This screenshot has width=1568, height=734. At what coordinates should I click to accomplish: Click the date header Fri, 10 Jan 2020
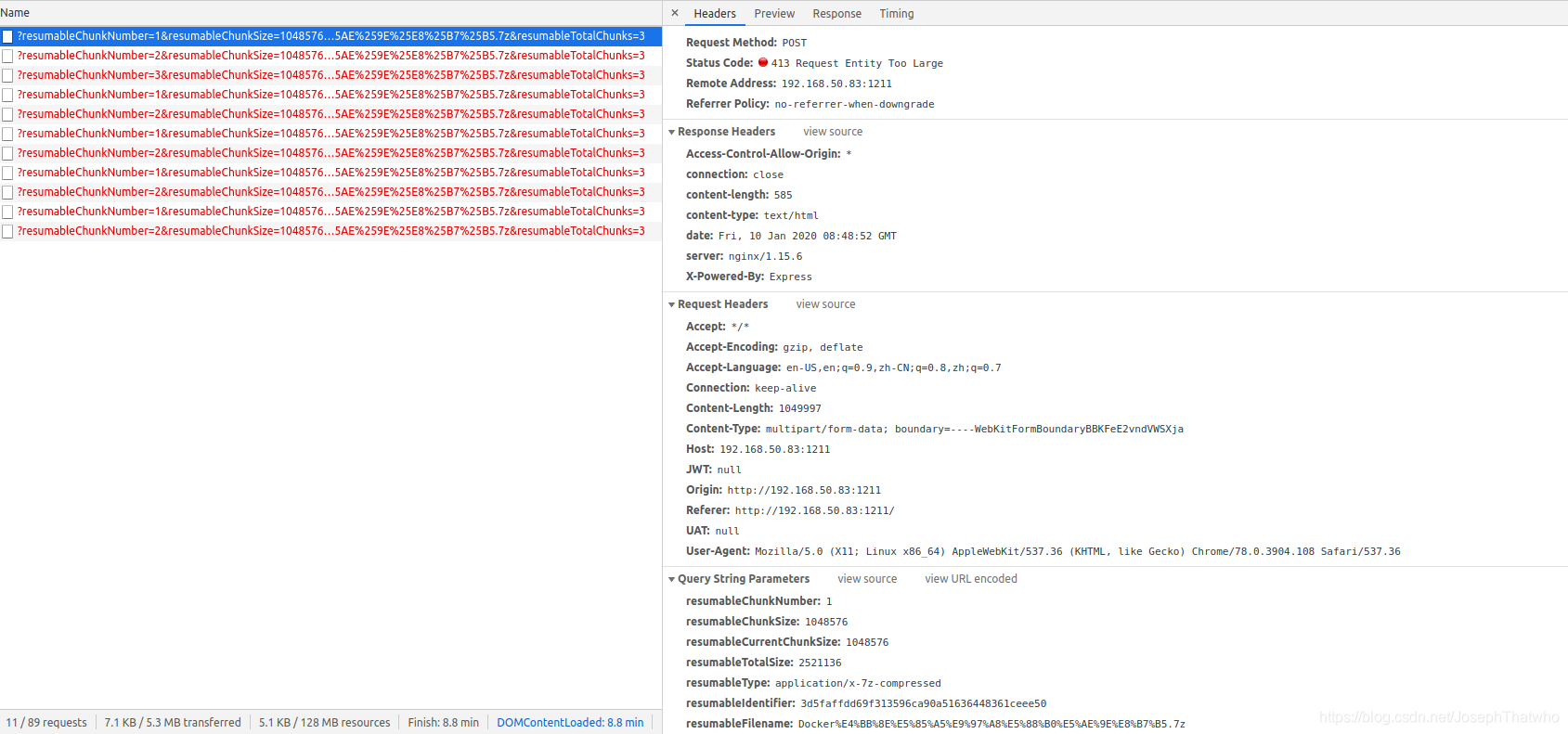click(x=791, y=236)
